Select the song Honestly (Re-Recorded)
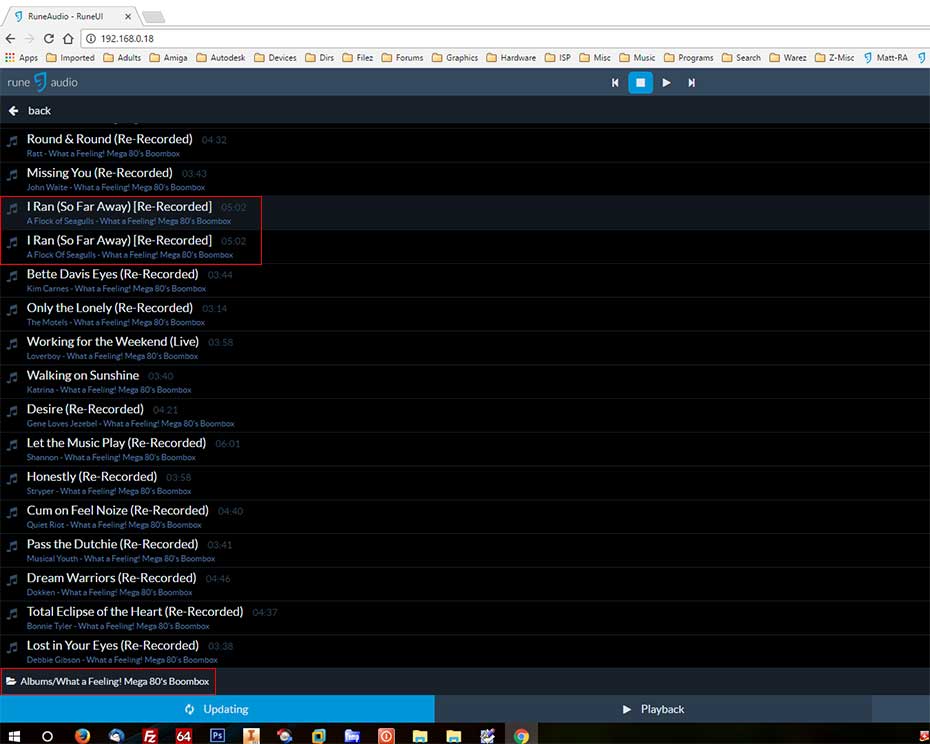930x744 pixels. pyautogui.click(x=465, y=483)
